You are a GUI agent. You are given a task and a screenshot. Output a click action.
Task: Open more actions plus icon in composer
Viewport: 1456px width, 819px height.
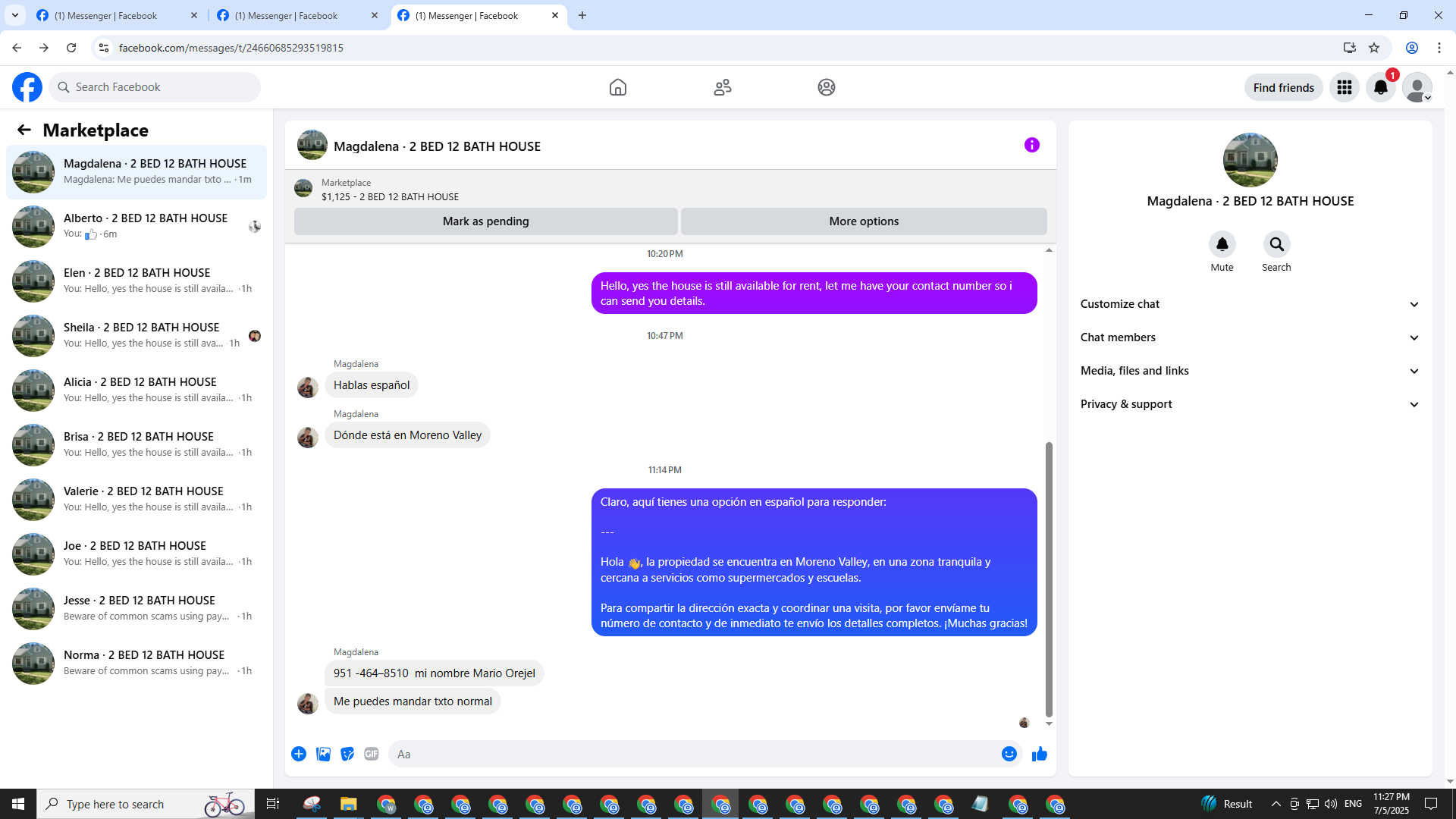[x=299, y=754]
